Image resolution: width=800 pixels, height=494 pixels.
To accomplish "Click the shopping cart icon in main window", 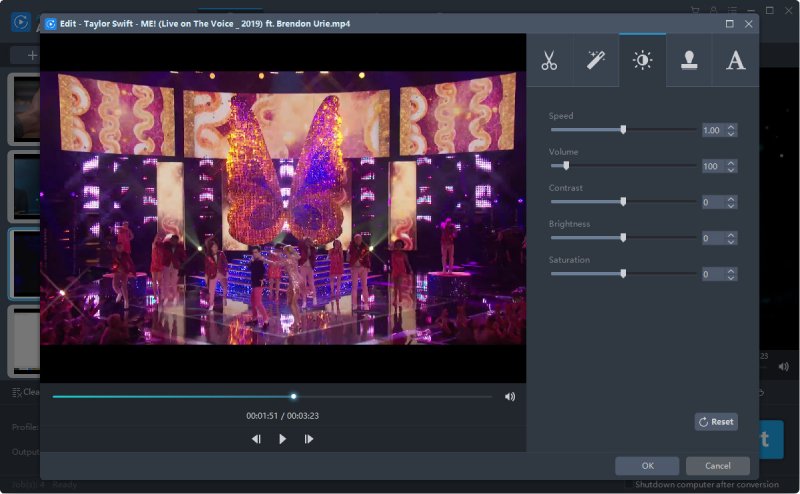I will pyautogui.click(x=695, y=10).
